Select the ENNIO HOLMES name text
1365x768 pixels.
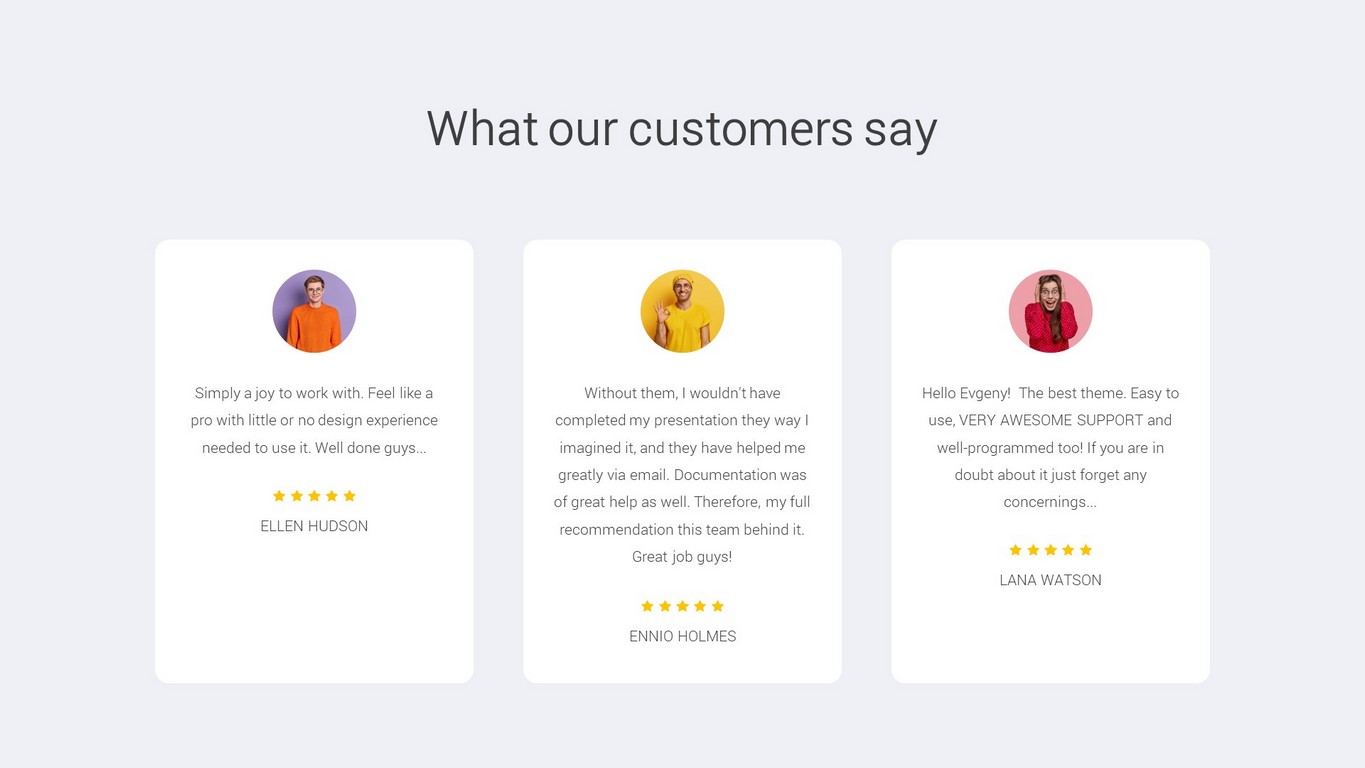pyautogui.click(x=682, y=636)
